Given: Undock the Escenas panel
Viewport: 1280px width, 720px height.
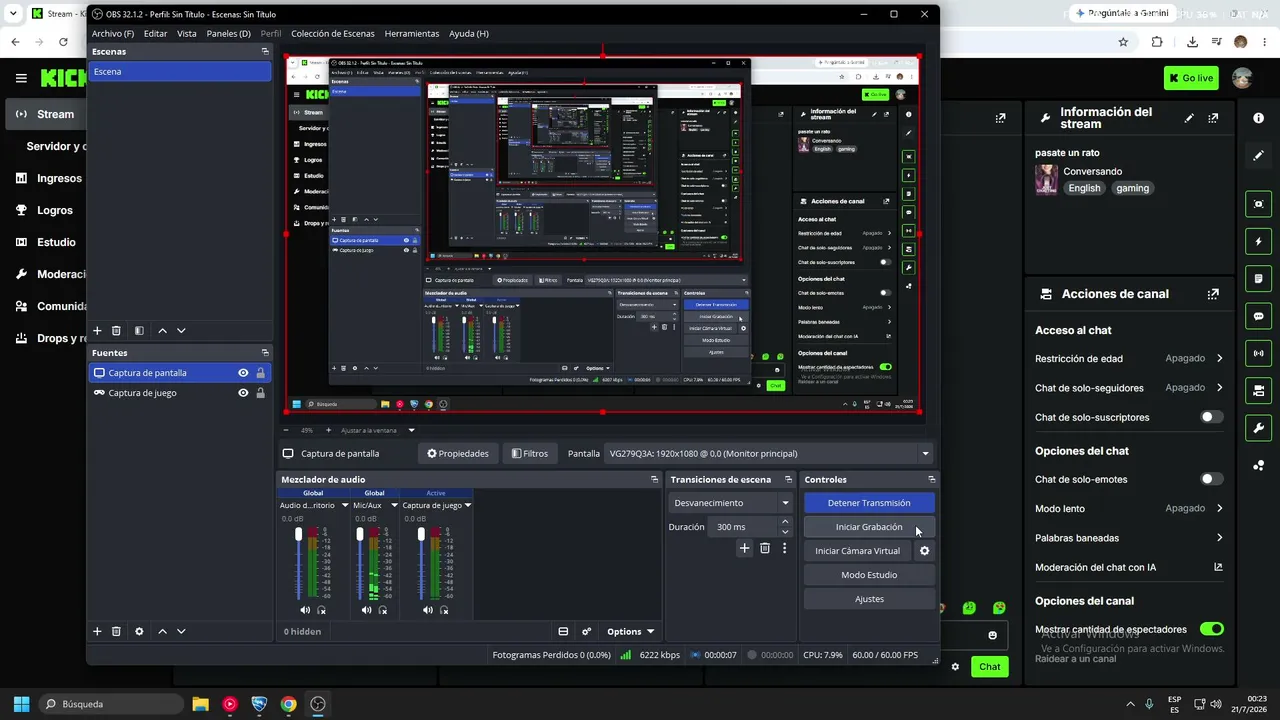Looking at the screenshot, I should (x=265, y=51).
